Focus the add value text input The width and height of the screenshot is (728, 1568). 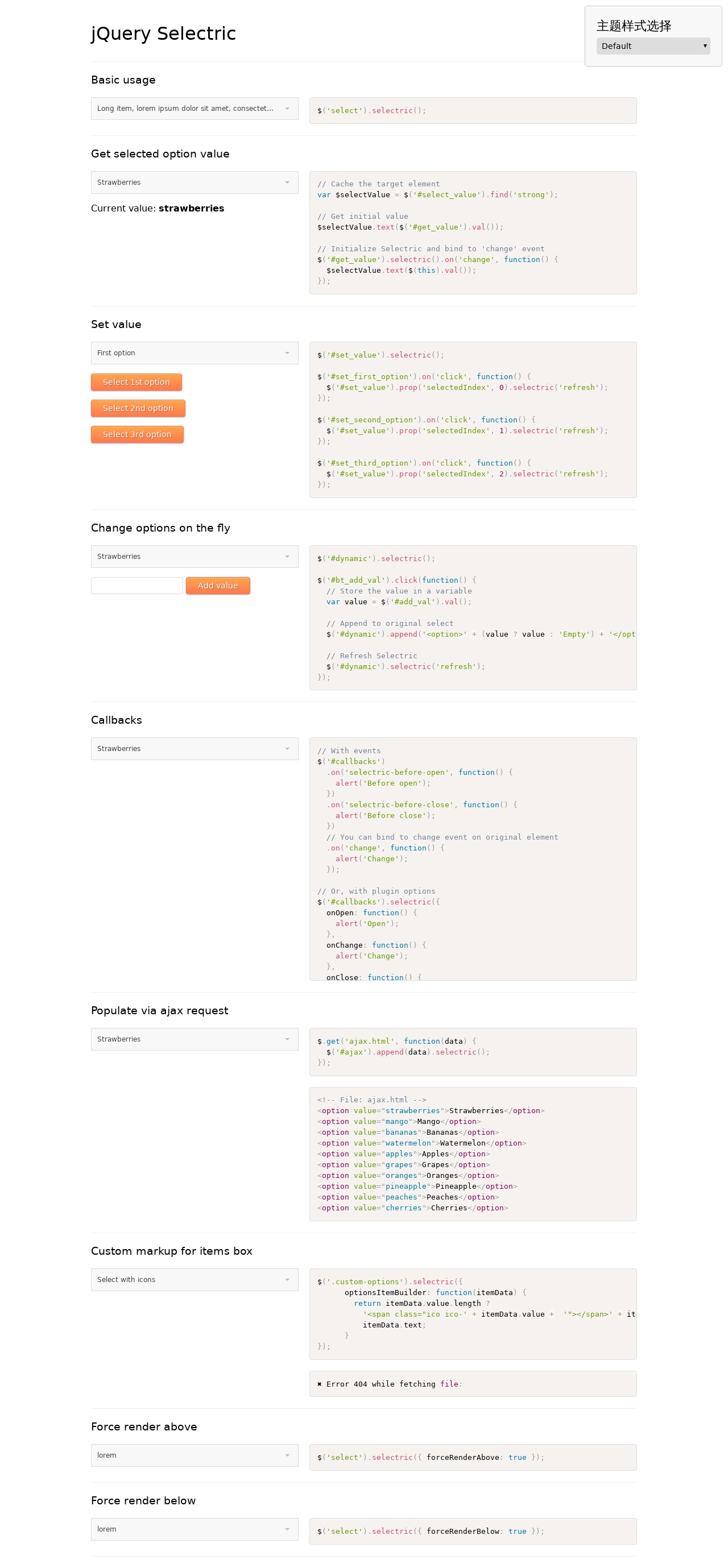(137, 586)
